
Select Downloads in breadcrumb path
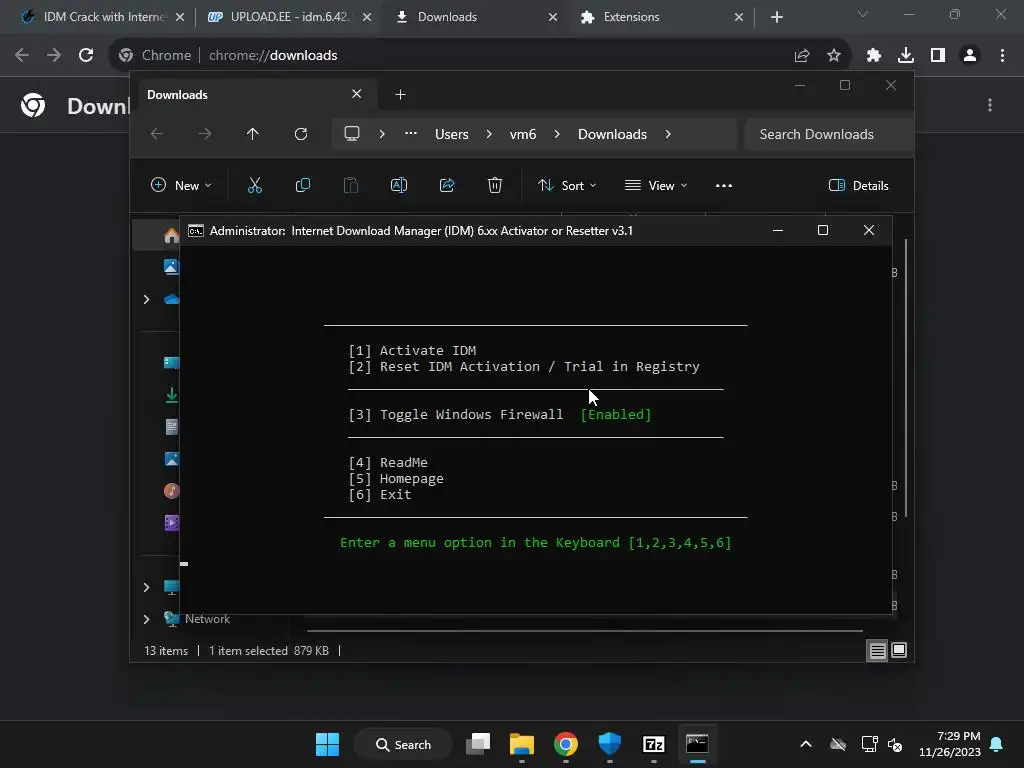click(613, 134)
